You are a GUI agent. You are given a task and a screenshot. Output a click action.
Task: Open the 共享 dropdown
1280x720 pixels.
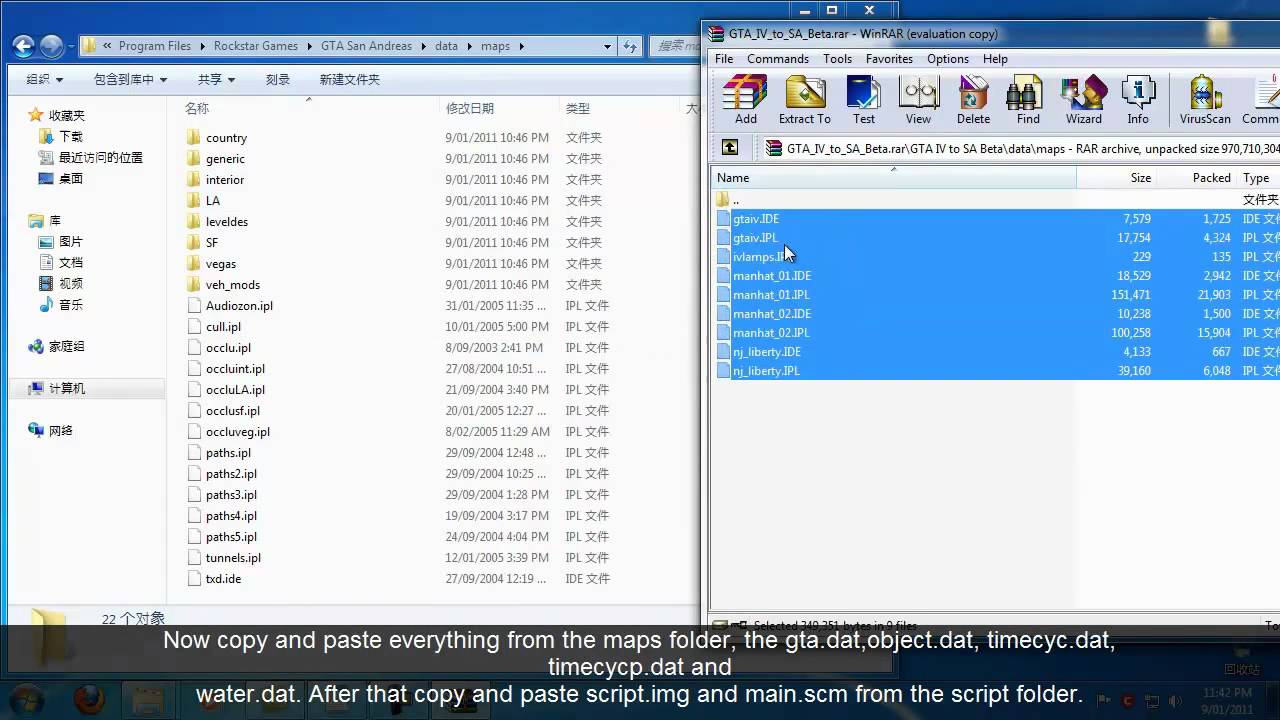216,79
